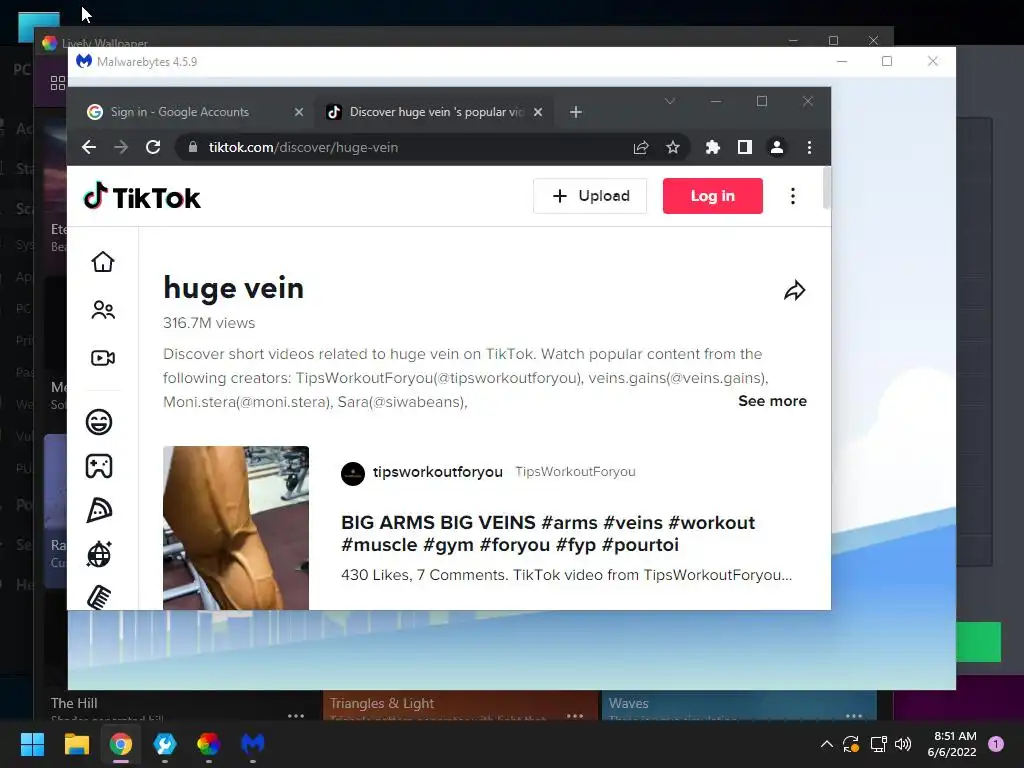The height and width of the screenshot is (768, 1024).
Task: Open Malwarebytes from taskbar
Action: coord(253,744)
